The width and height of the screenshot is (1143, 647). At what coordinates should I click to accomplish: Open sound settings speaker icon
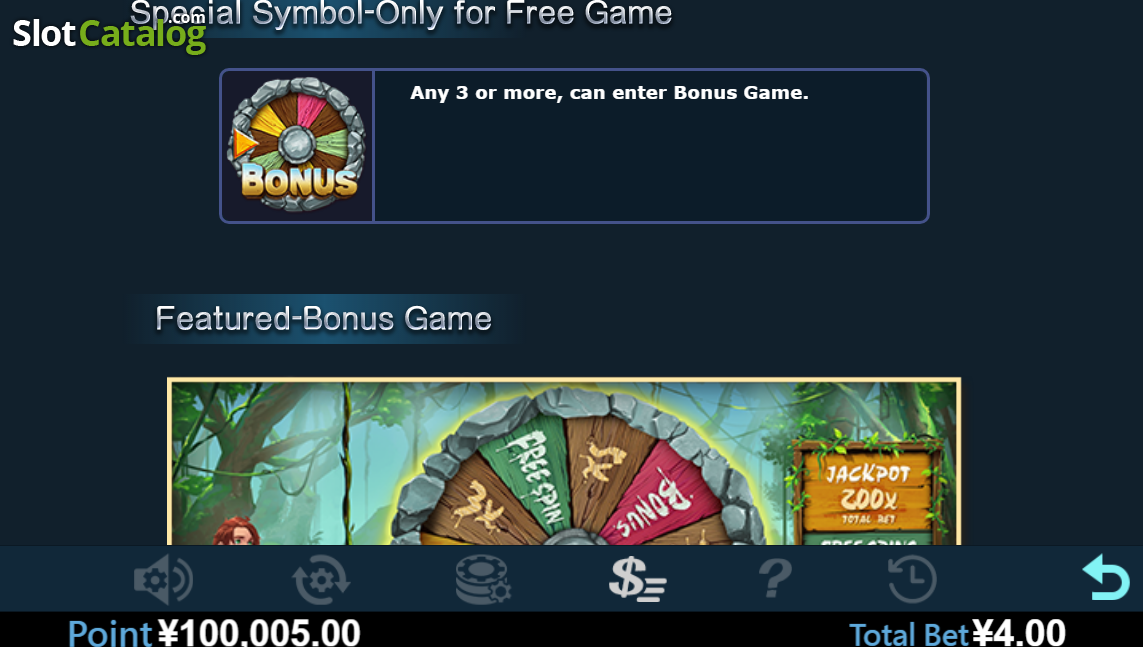tap(163, 579)
